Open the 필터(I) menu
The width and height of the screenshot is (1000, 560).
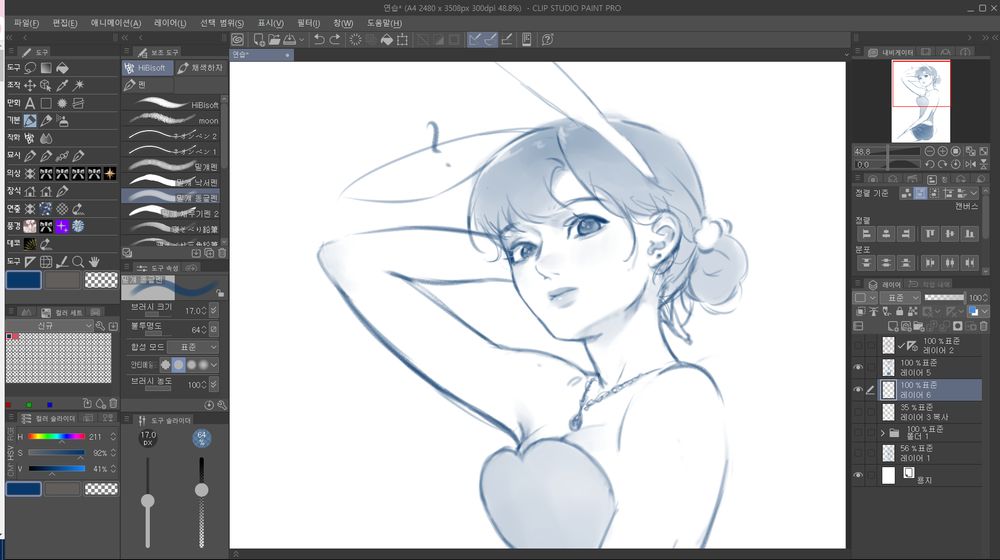coord(309,23)
